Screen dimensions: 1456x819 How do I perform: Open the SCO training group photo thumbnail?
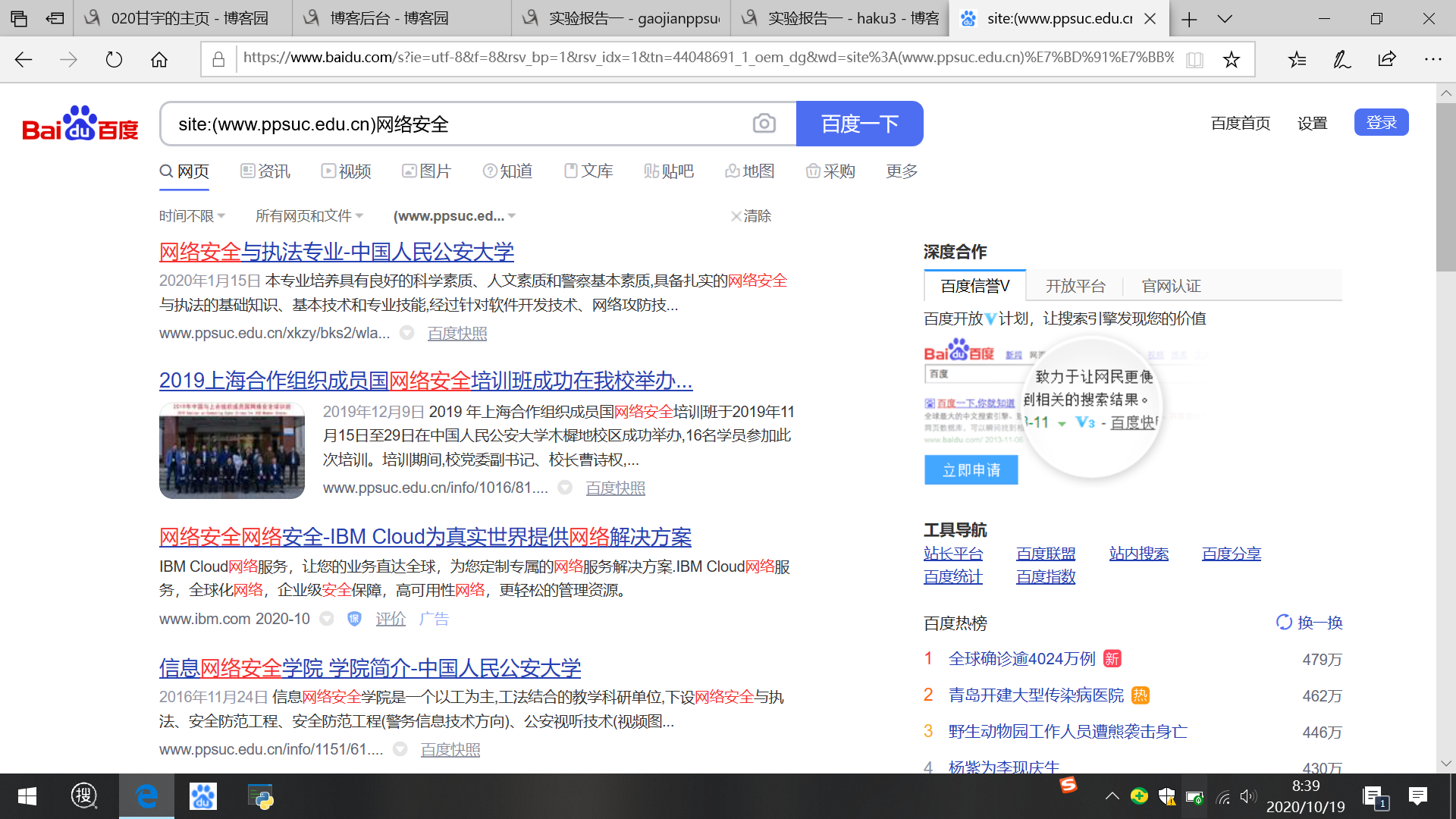coord(232,450)
